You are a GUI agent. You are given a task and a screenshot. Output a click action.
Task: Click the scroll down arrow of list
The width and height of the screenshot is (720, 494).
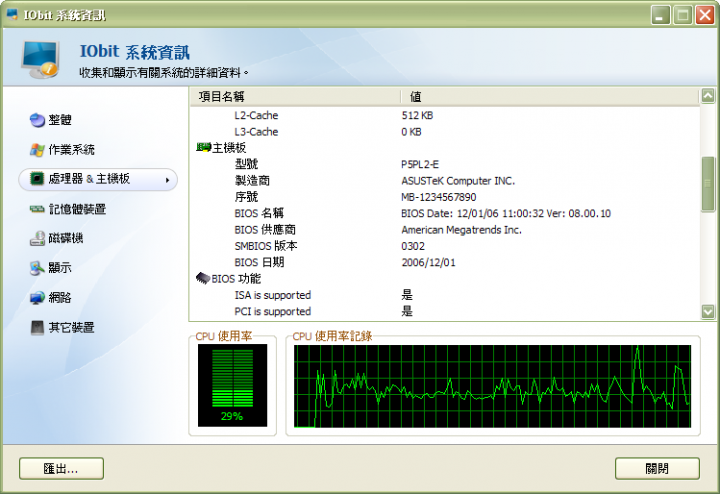[x=708, y=312]
